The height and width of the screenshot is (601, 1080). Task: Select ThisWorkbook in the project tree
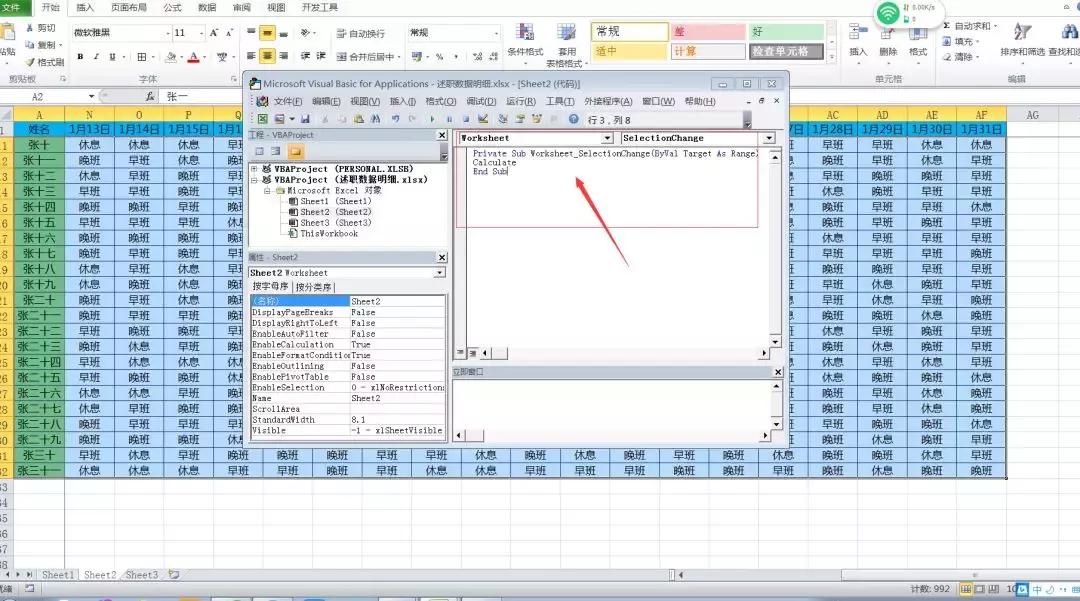[328, 233]
